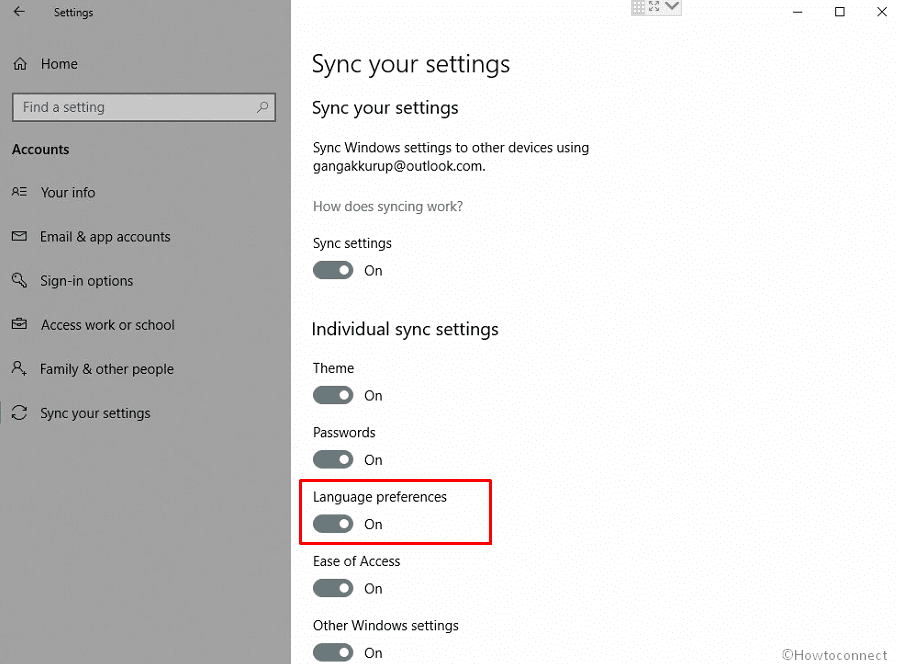Select the Home house icon
The height and width of the screenshot is (664, 899).
point(20,63)
